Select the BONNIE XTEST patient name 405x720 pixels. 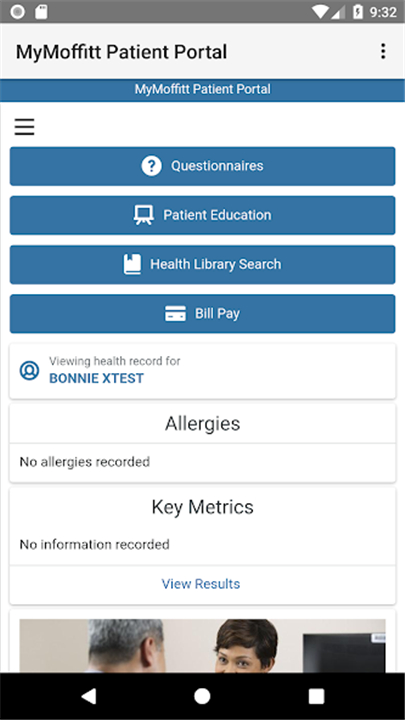click(x=96, y=378)
